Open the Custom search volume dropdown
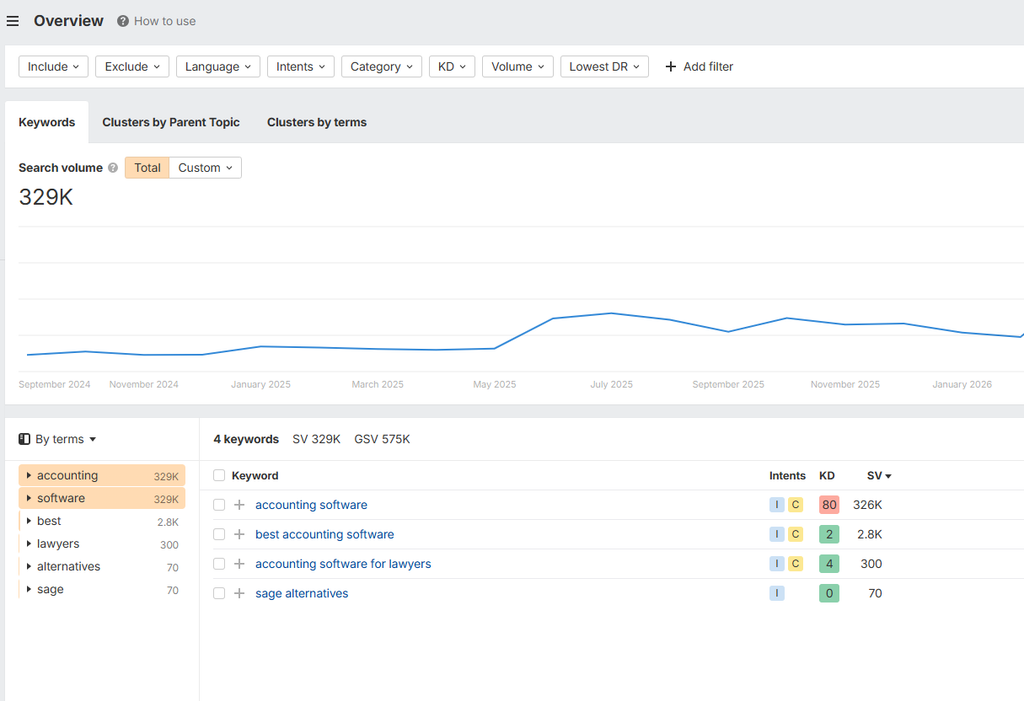This screenshot has width=1024, height=701. (205, 168)
